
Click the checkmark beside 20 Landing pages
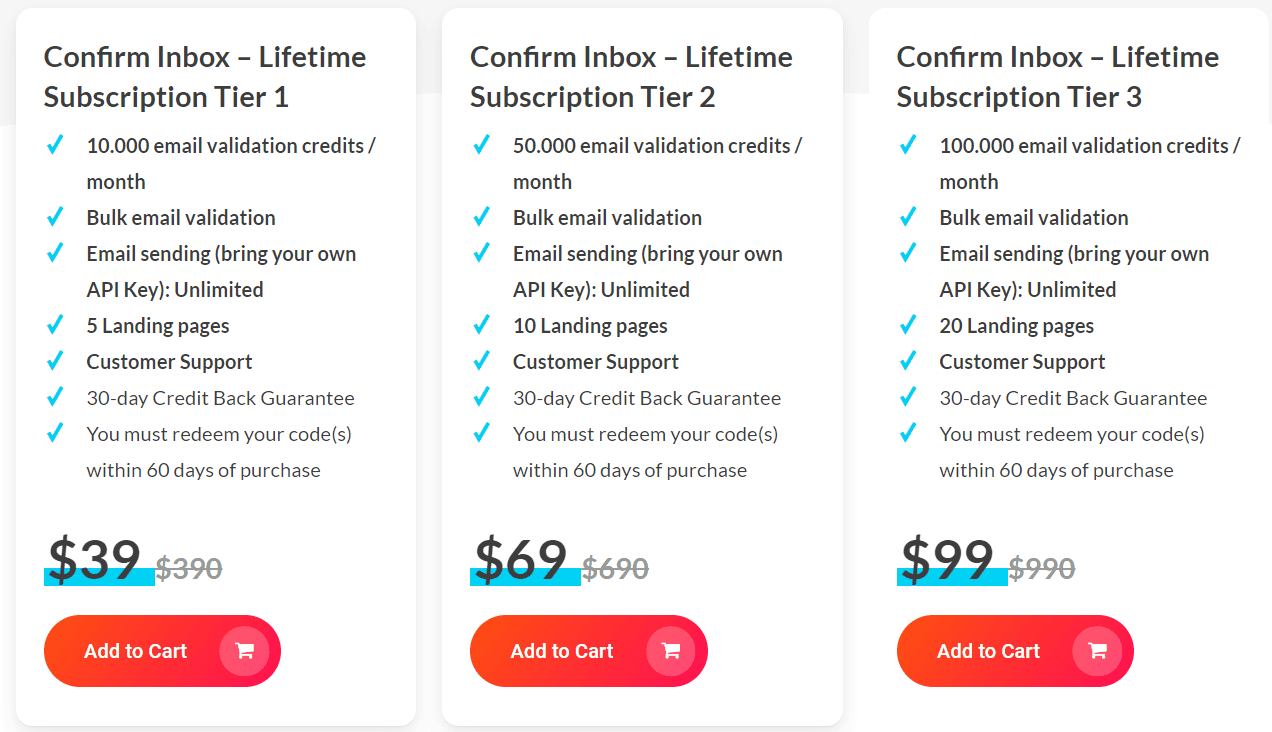point(908,325)
